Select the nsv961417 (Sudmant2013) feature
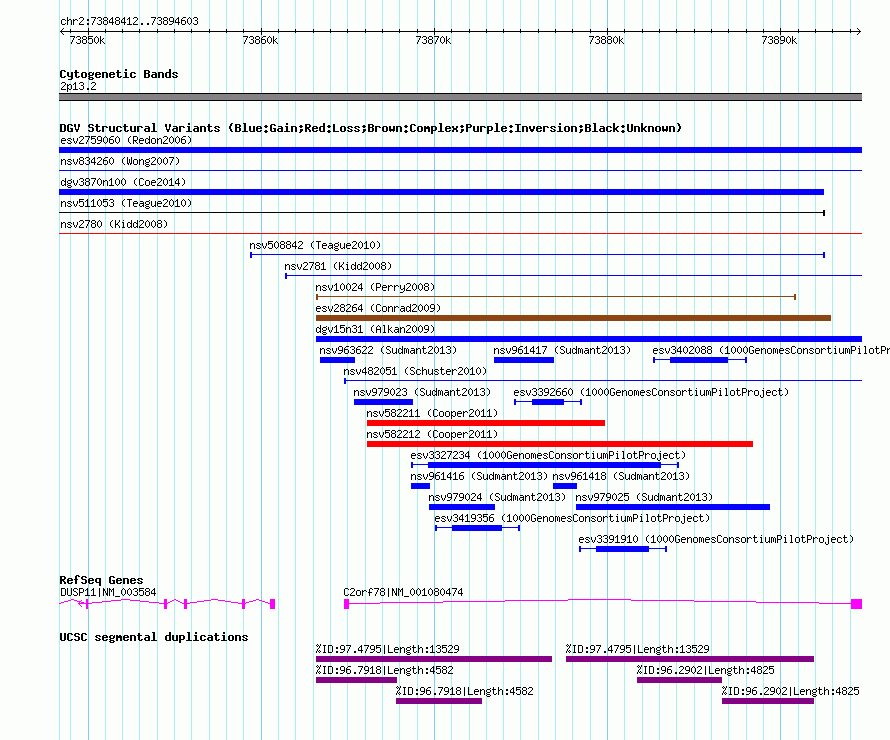This screenshot has width=890, height=740. coord(523,360)
